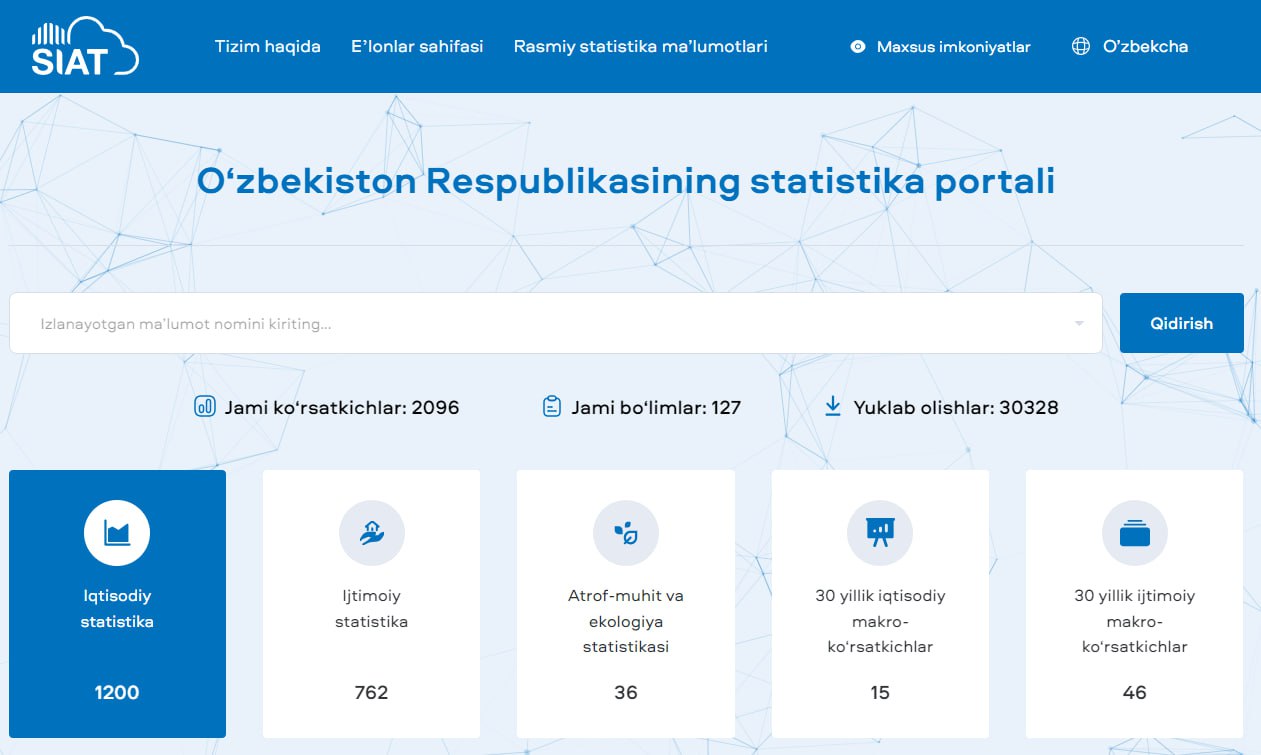
Task: Click the Jami ko'rsatkichlar bar chart icon
Action: click(x=204, y=407)
